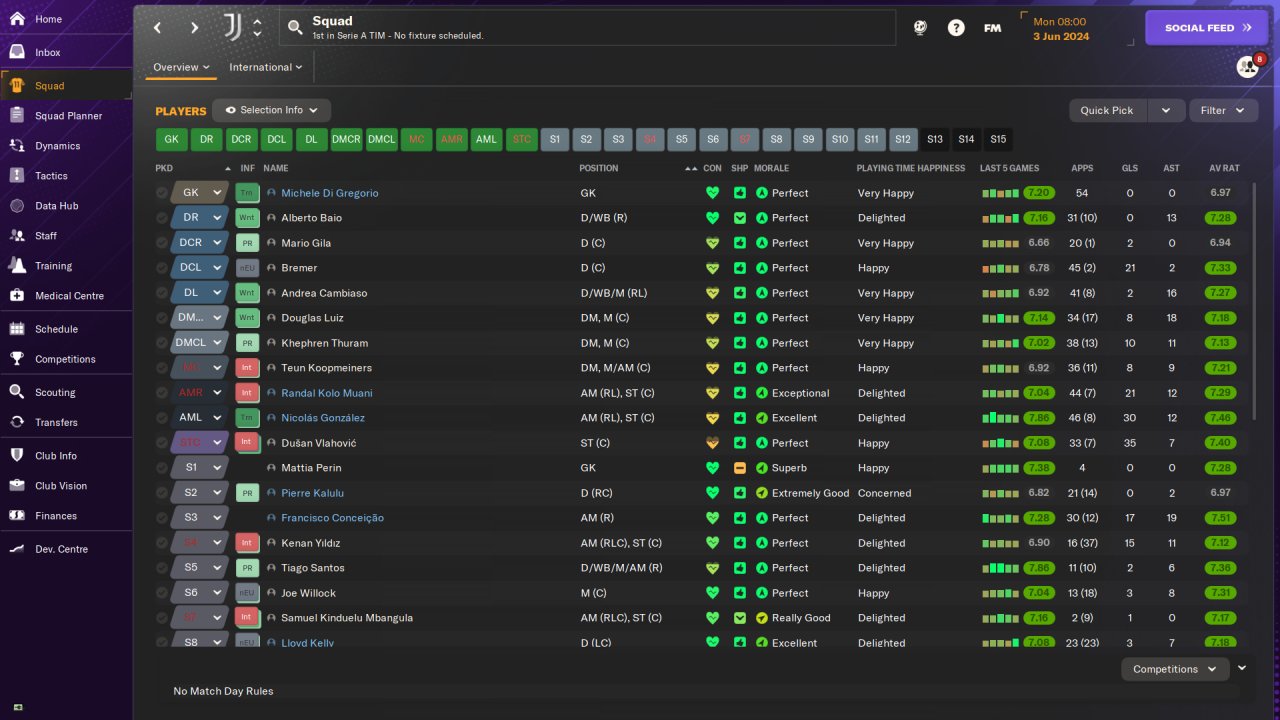Open the Data Hub icon

point(17,206)
